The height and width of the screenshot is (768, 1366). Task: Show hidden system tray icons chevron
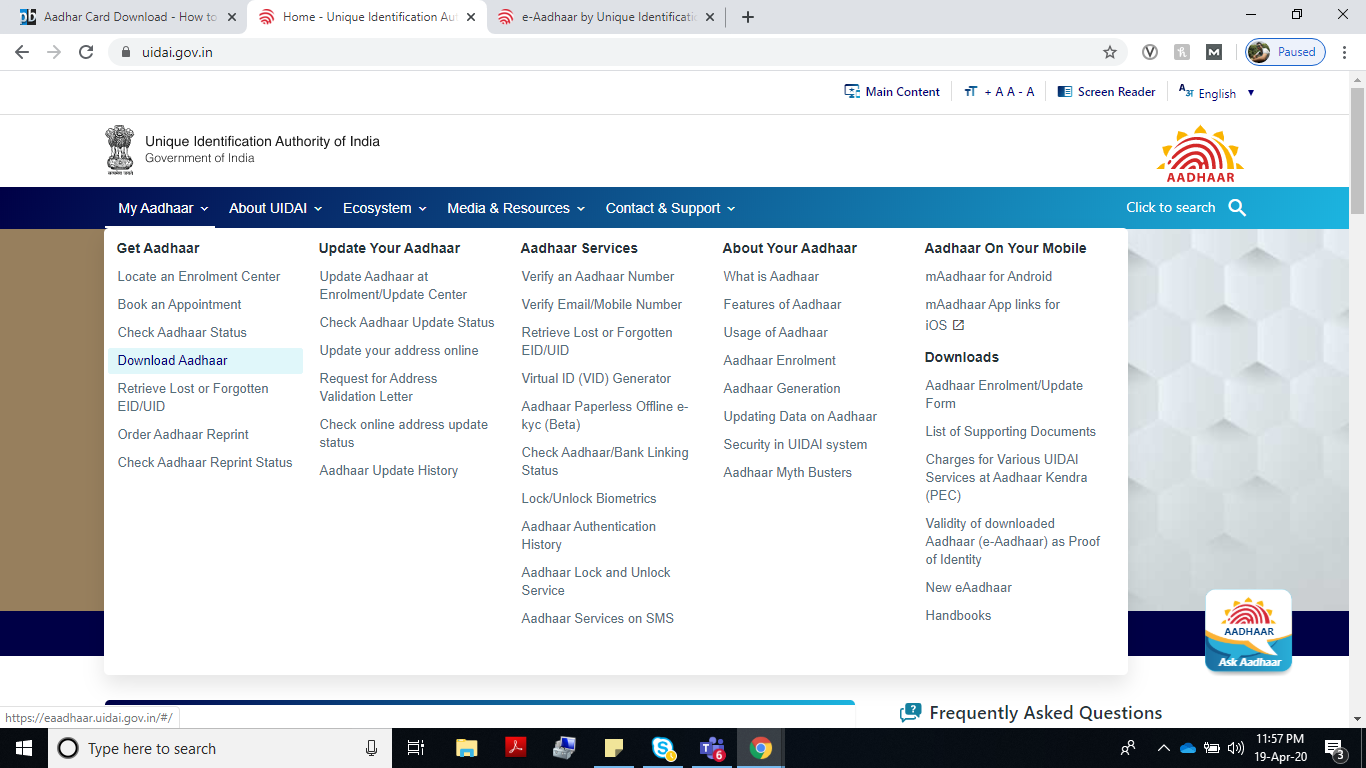(1163, 748)
